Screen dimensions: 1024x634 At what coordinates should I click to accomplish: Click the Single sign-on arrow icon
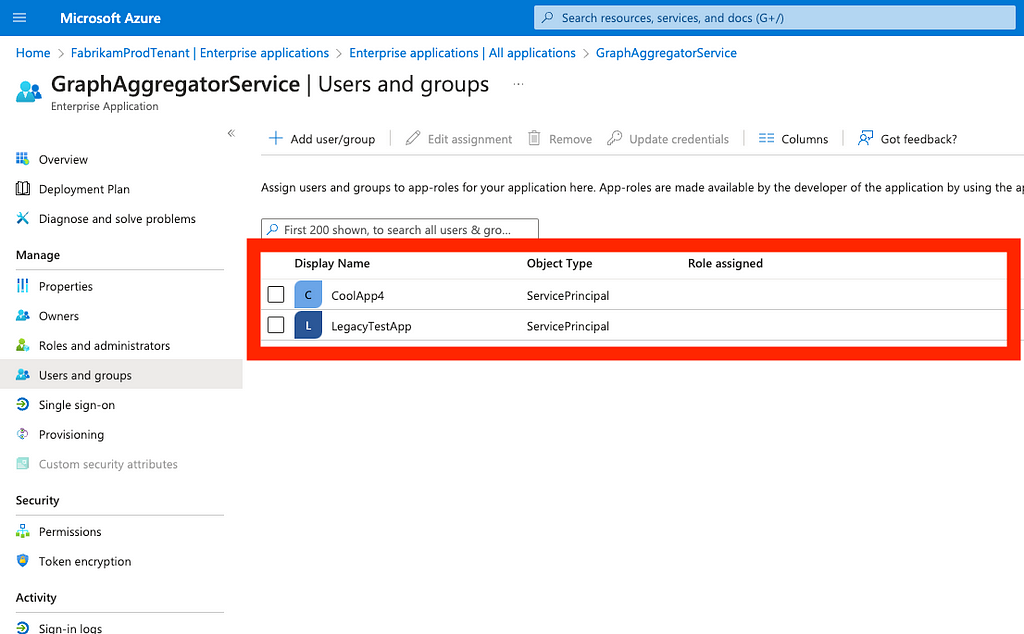(23, 404)
